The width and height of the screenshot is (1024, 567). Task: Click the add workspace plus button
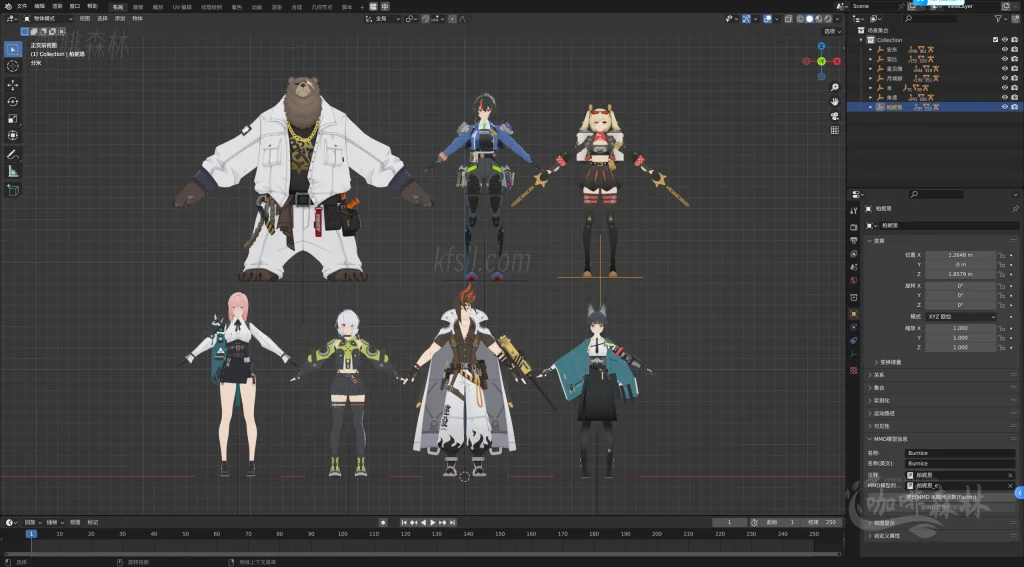pyautogui.click(x=362, y=7)
